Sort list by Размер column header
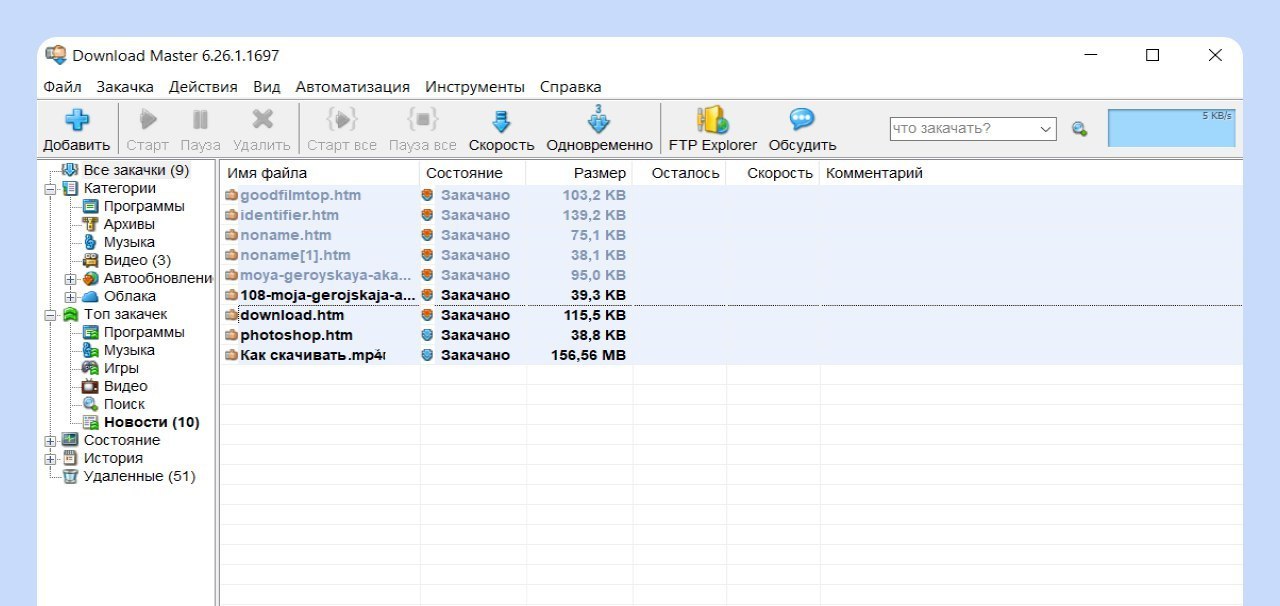This screenshot has width=1280, height=606. [599, 173]
